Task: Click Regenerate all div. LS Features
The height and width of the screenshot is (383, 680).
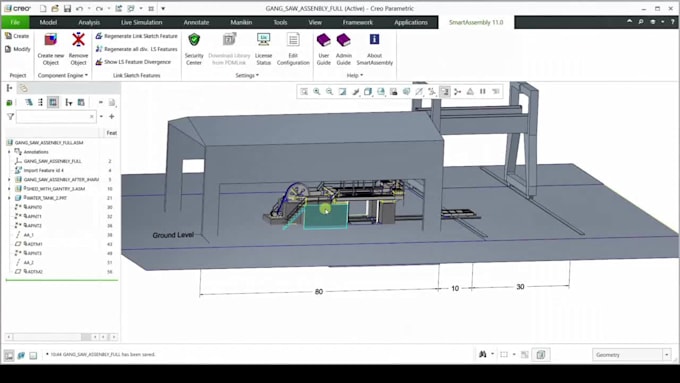Action: click(x=137, y=49)
